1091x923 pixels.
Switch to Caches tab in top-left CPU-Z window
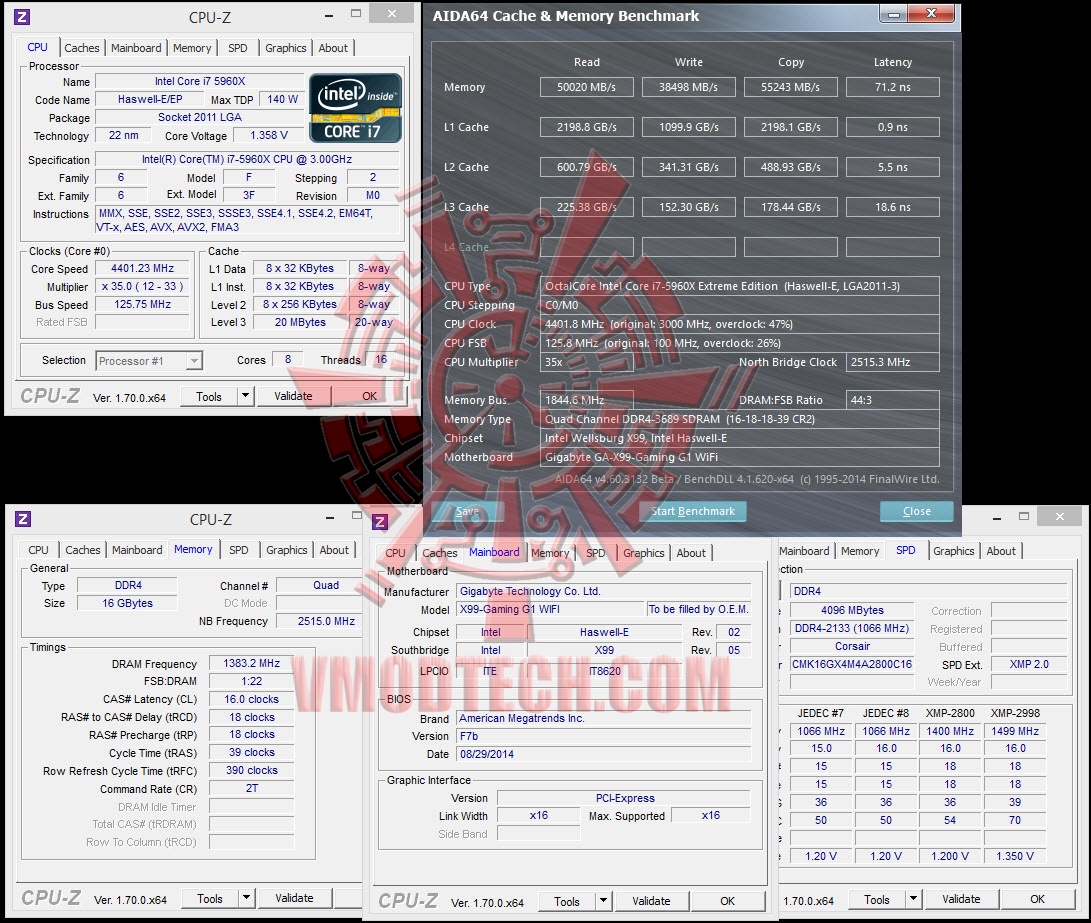82,48
